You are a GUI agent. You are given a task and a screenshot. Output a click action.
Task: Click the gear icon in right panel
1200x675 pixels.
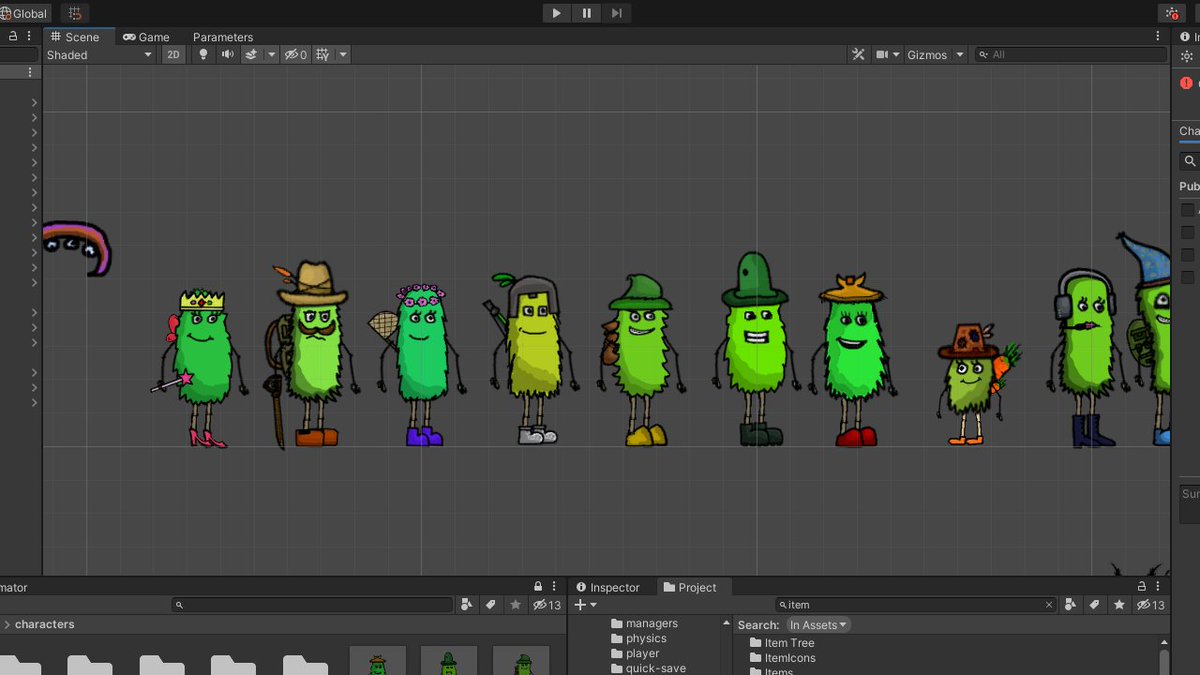click(1187, 56)
